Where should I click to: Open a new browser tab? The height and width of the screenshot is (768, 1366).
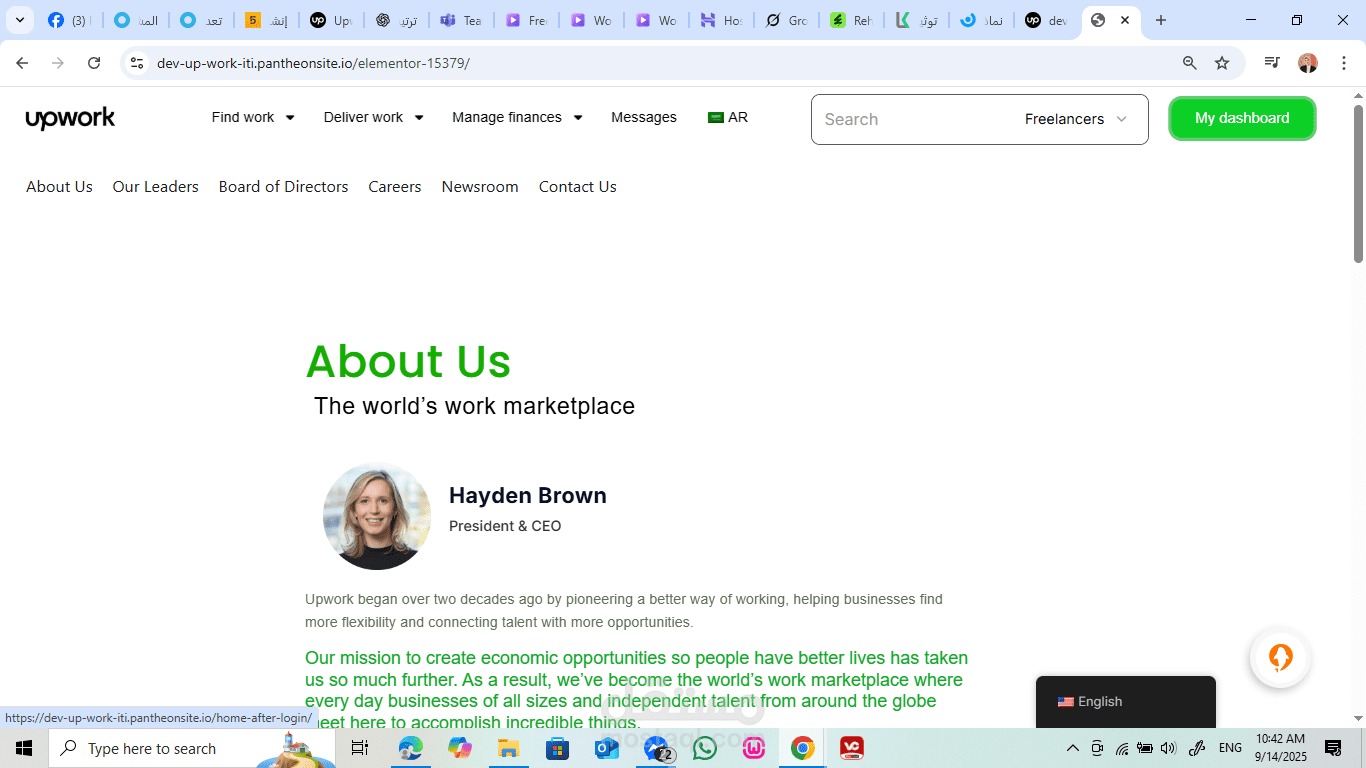click(x=1161, y=20)
